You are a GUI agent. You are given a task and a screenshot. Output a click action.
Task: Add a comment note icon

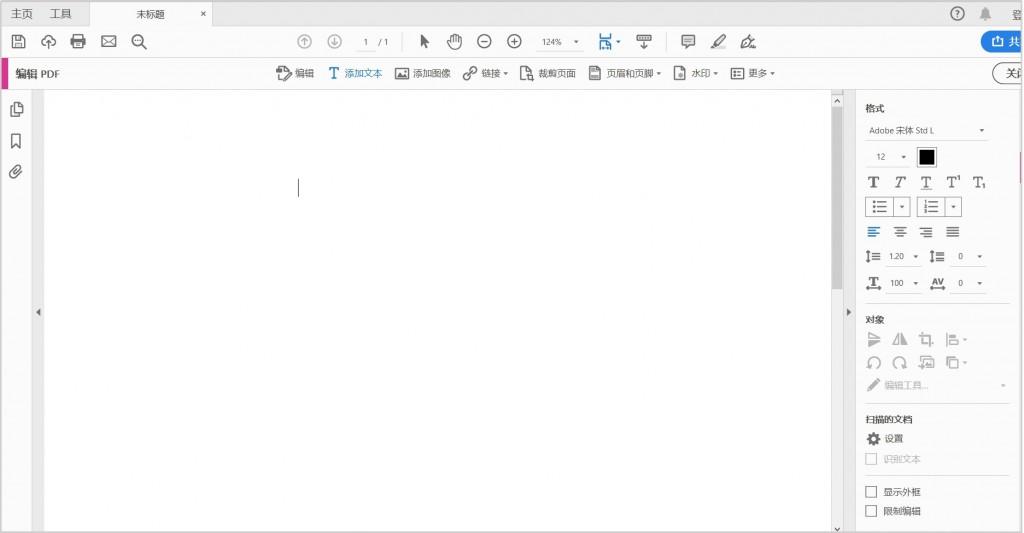[688, 42]
